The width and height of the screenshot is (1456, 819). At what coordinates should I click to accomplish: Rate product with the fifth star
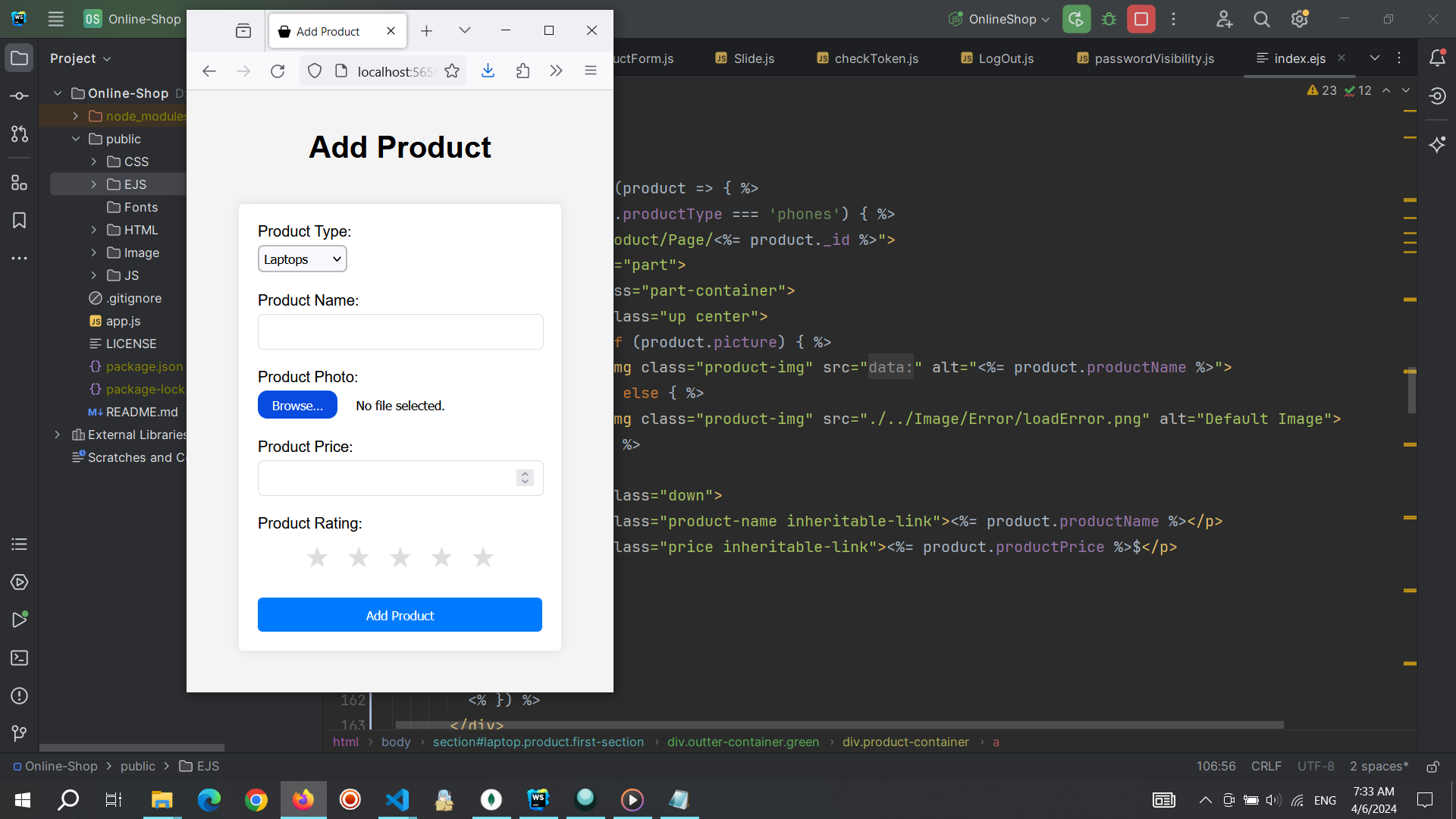[483, 558]
